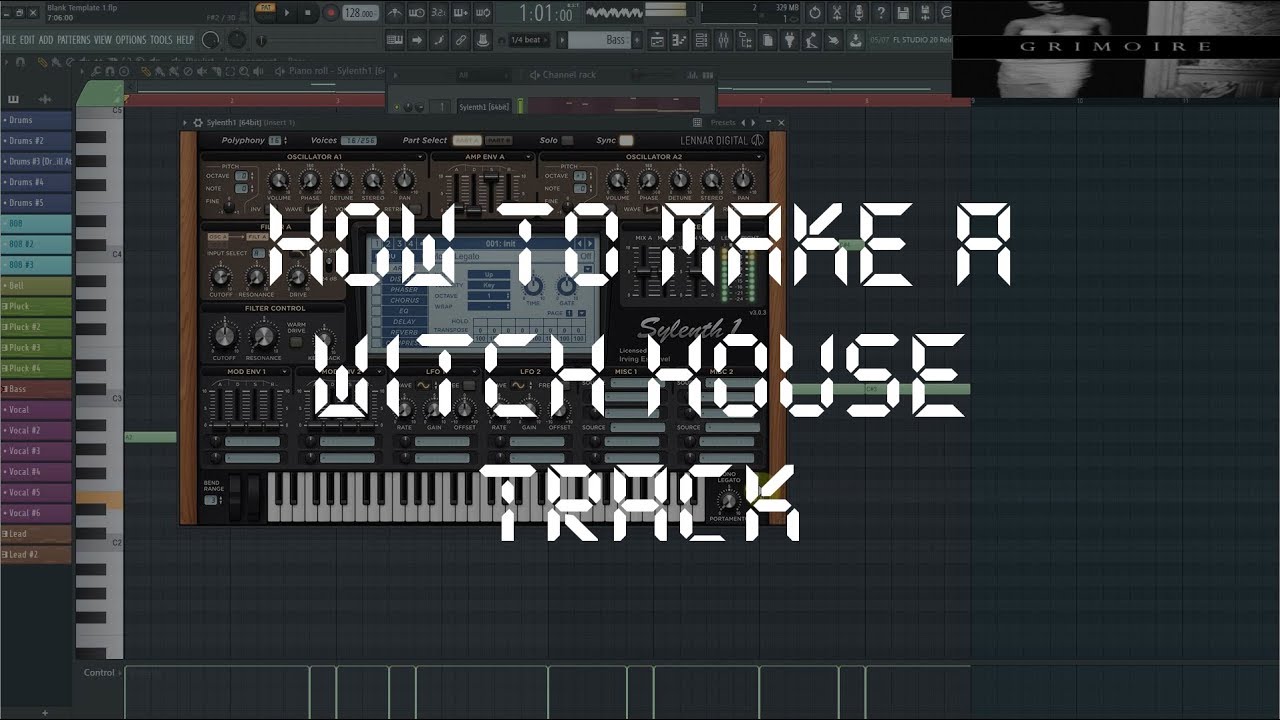Screen dimensions: 1280x720
Task: Select the Drums #2 track
Action: pyautogui.click(x=37, y=141)
